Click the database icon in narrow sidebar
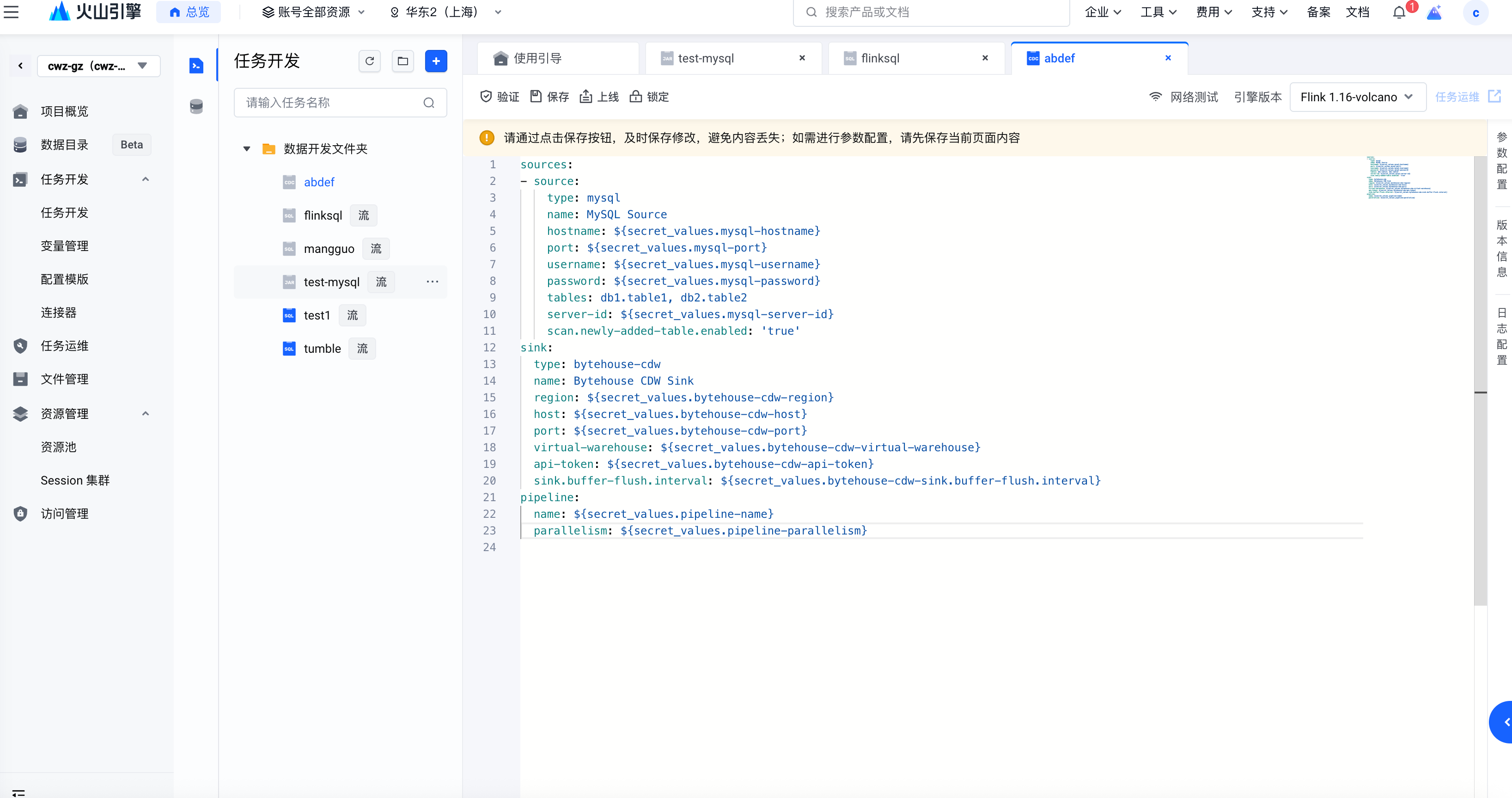 196,106
